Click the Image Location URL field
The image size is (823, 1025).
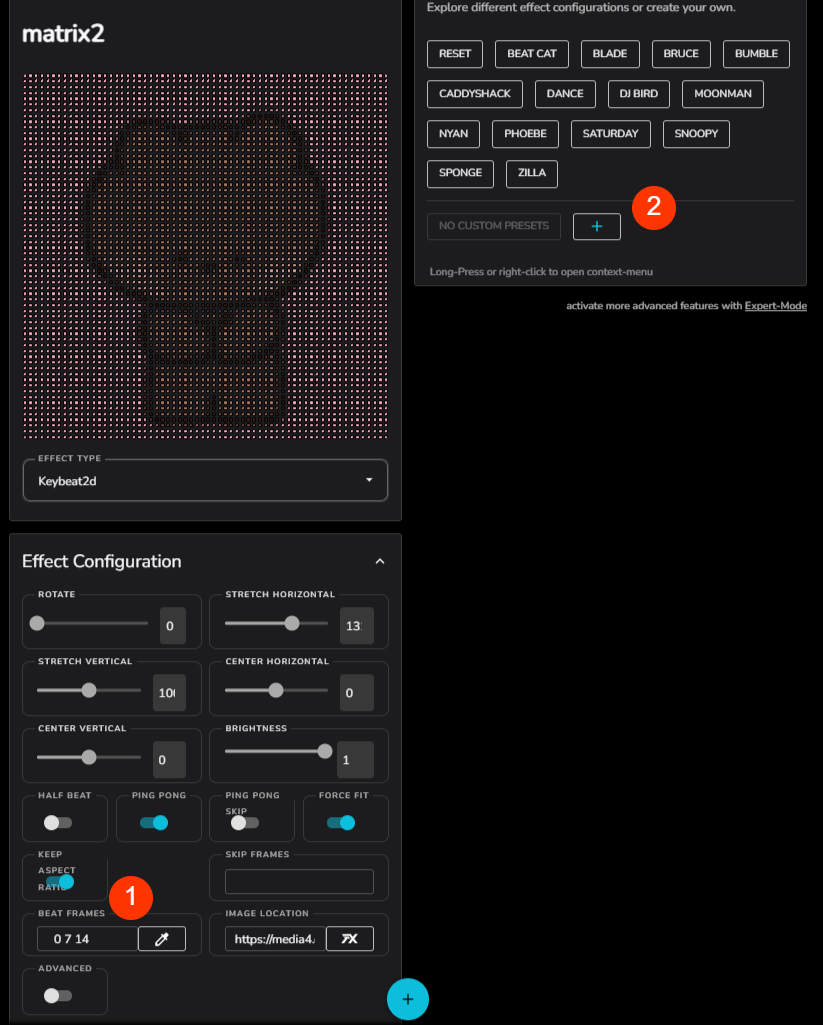275,939
